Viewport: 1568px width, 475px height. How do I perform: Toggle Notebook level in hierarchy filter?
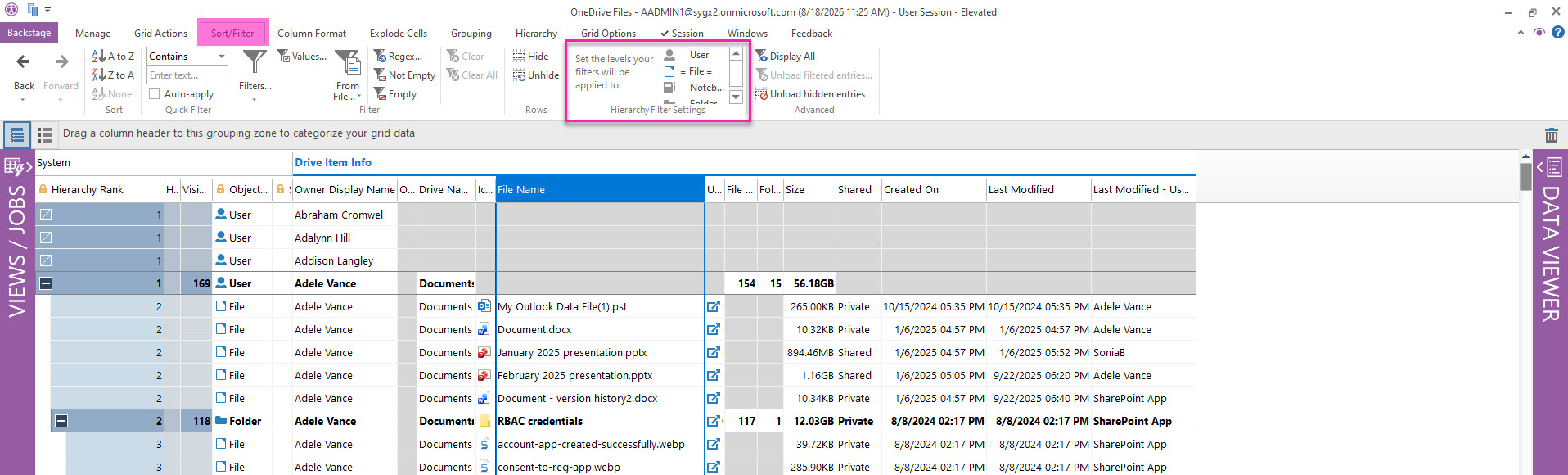[693, 88]
